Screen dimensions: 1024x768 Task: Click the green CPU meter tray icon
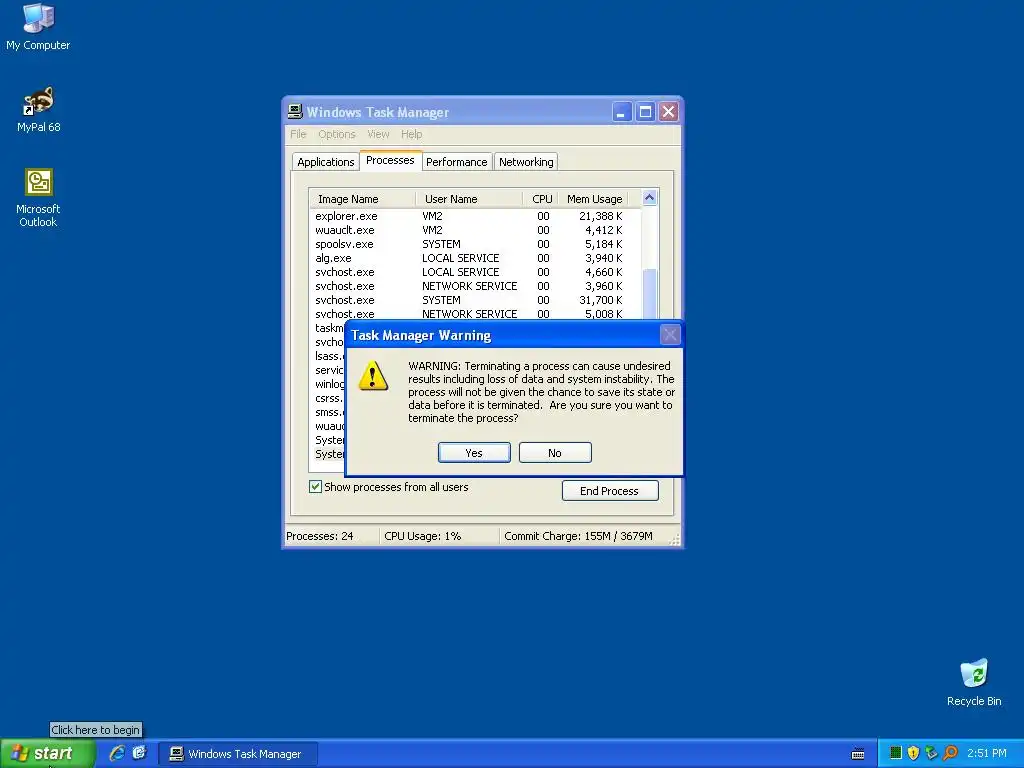896,753
